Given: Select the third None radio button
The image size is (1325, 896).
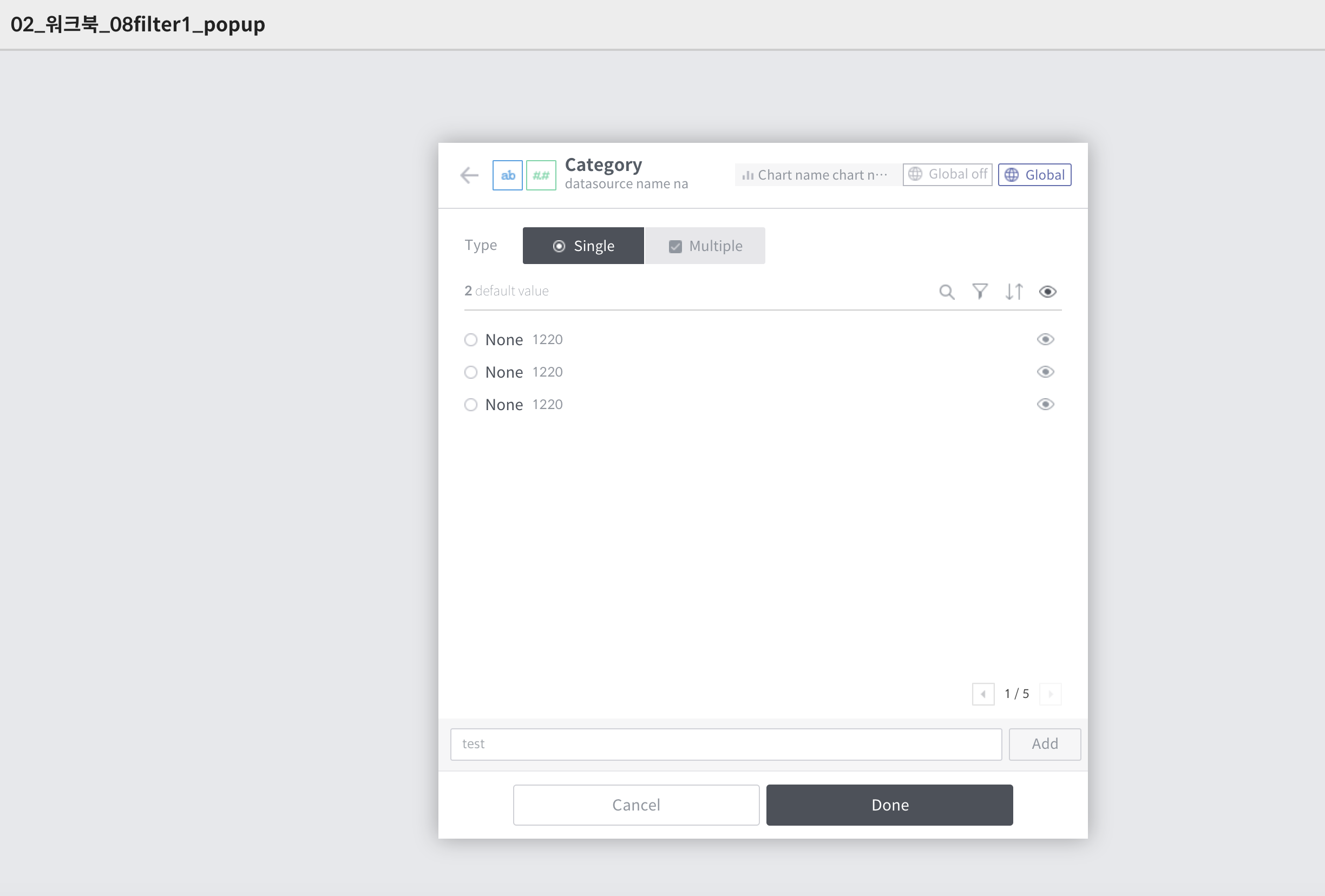Looking at the screenshot, I should (470, 405).
